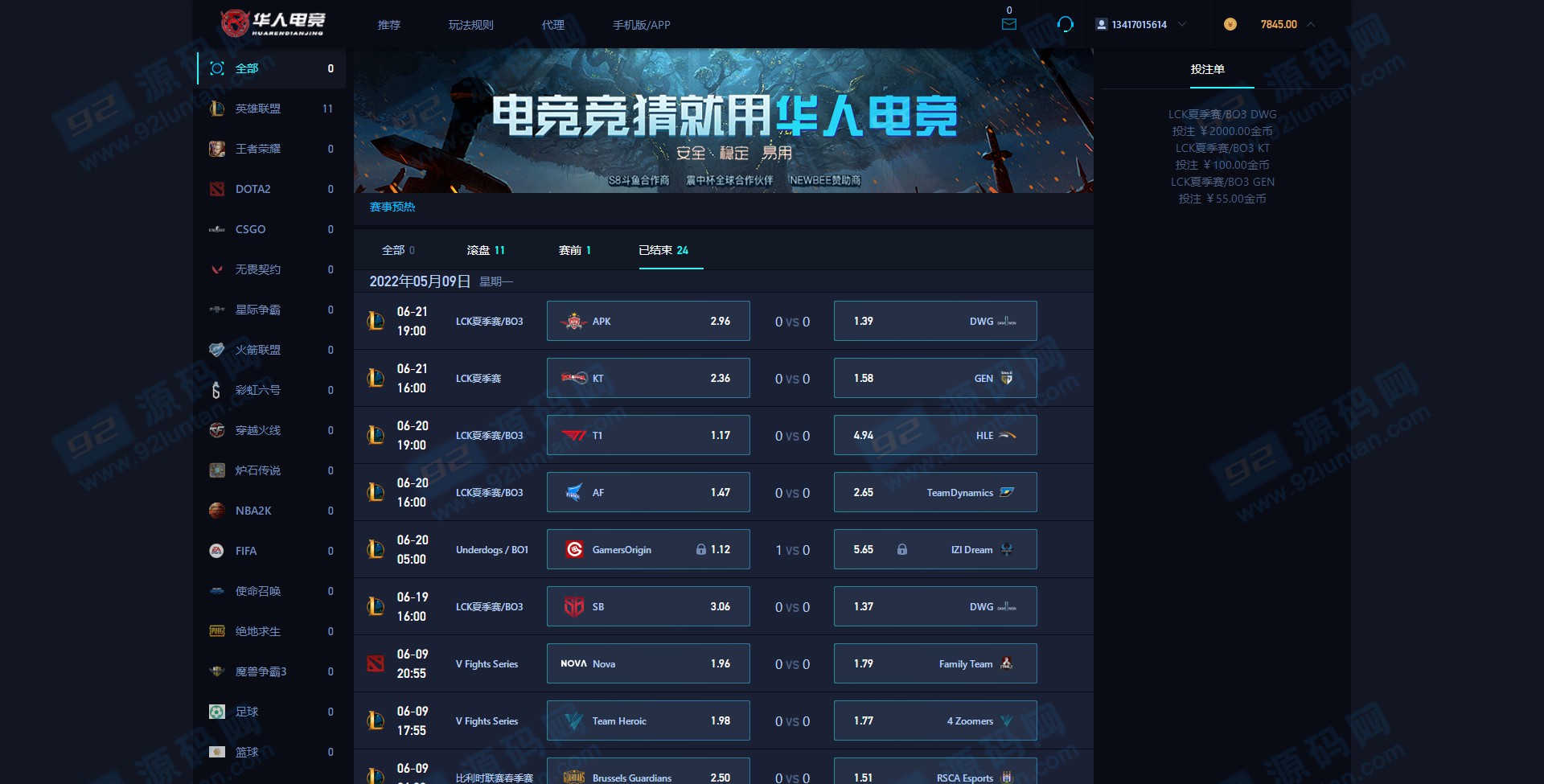Select 绝地求生 game icon in sidebar
This screenshot has width=1544, height=784.
tap(217, 631)
